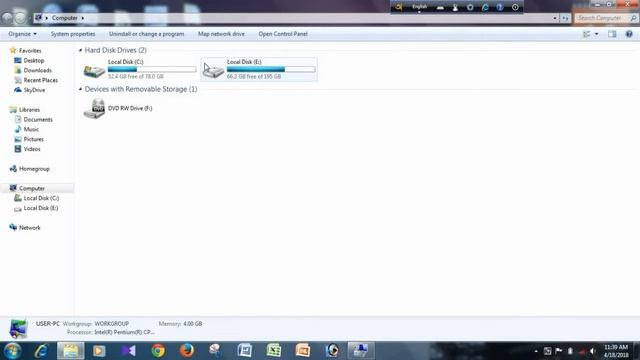
Task: Open address bar history dropdown
Action: pyautogui.click(x=555, y=18)
